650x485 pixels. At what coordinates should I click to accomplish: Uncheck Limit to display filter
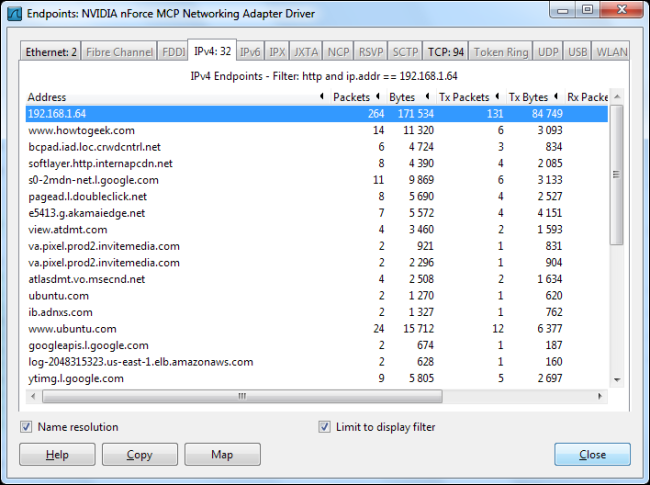tap(324, 427)
